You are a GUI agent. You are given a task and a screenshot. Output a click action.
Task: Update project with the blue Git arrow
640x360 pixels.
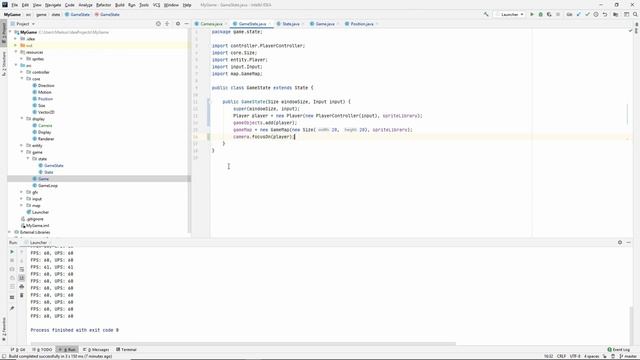point(578,14)
